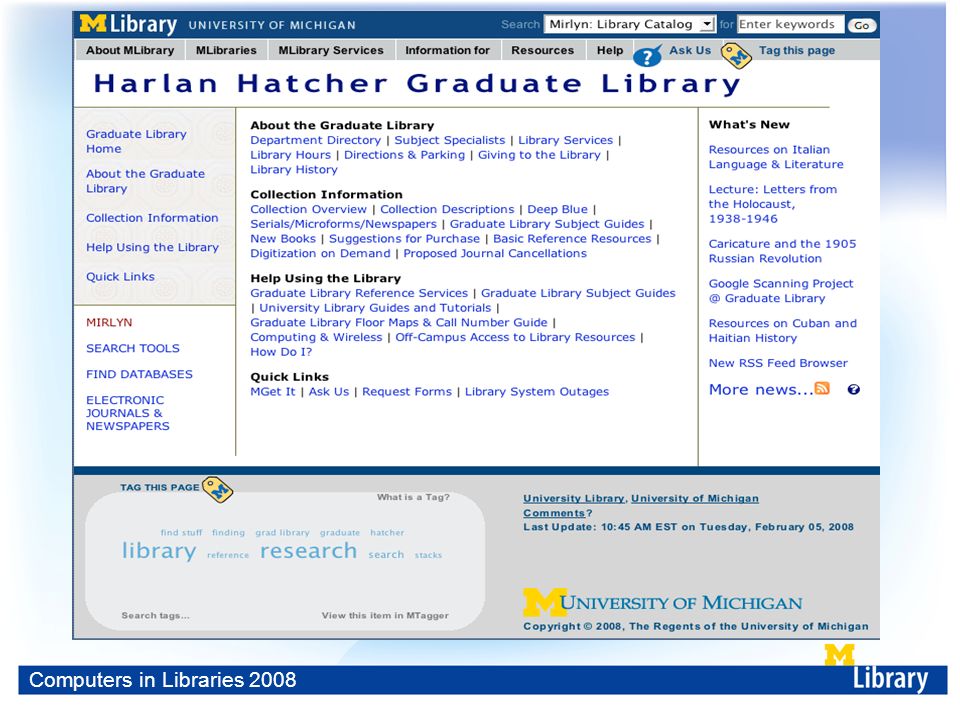This screenshot has width=960, height=720.
Task: Click View this item in MTagger
Action: click(x=385, y=615)
